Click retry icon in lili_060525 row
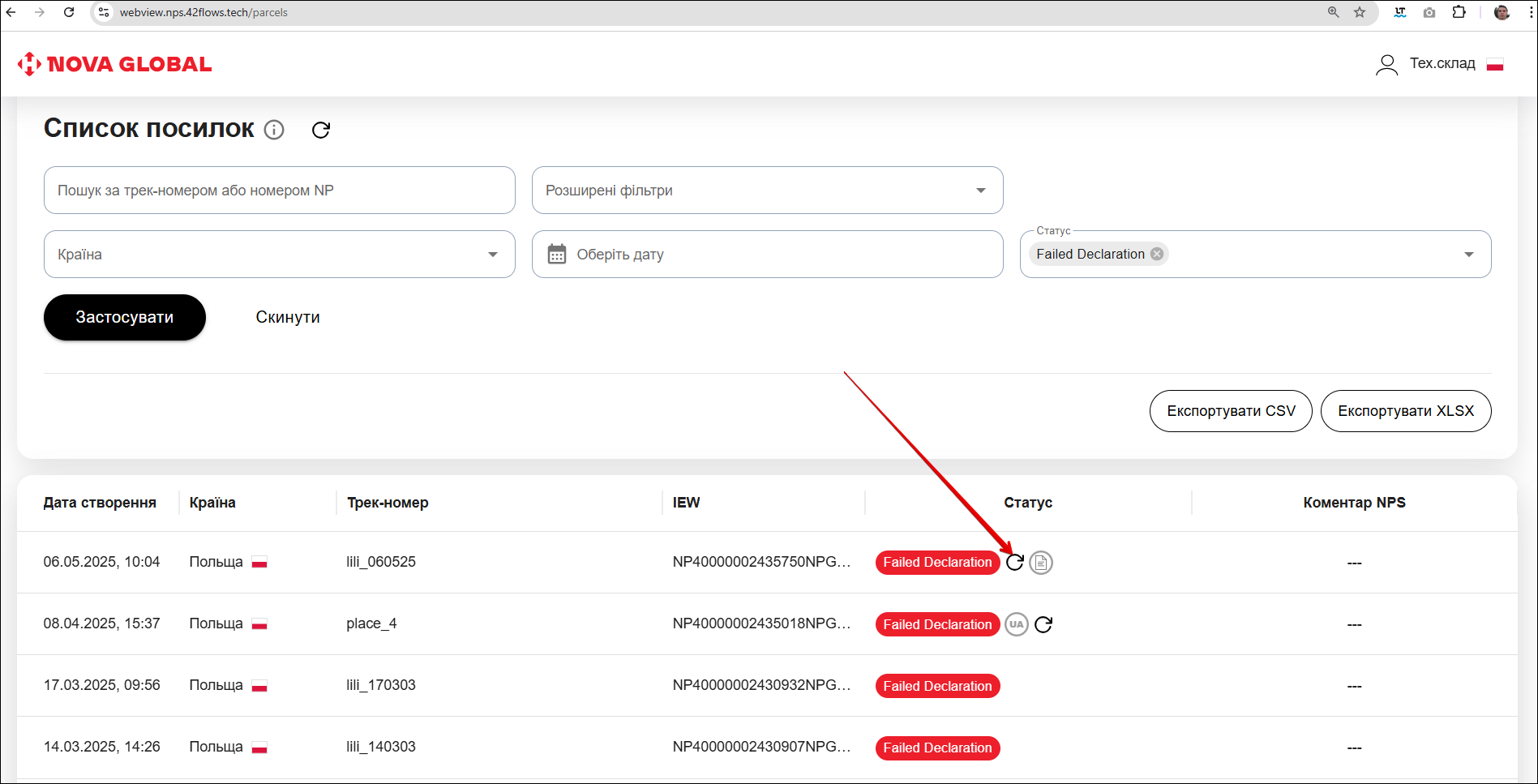Screen dimensions: 1538x784 tap(1015, 562)
